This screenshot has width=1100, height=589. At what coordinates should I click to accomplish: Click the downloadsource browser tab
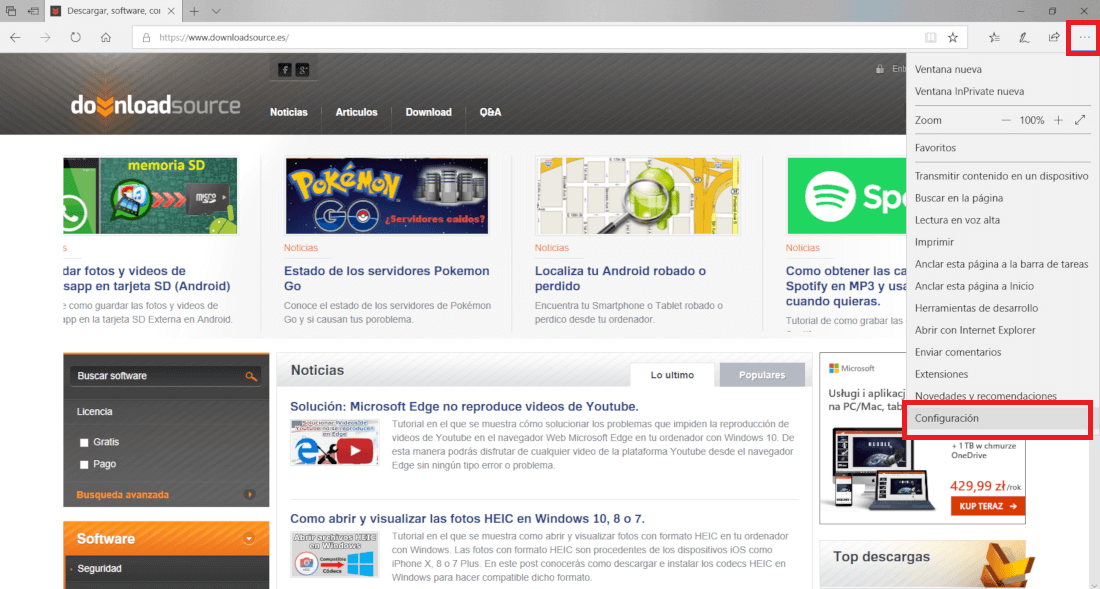tap(112, 11)
